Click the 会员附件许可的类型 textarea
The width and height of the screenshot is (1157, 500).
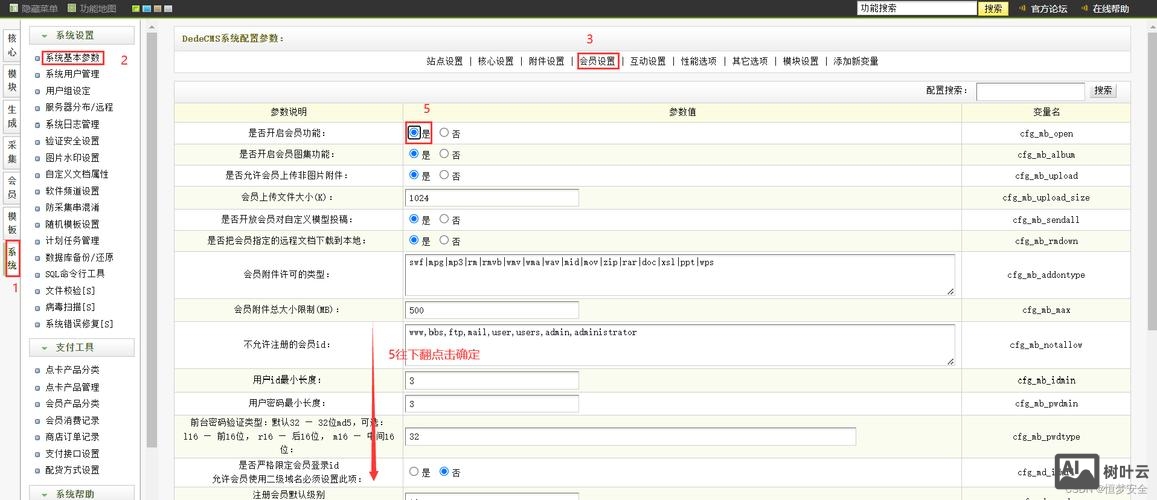point(680,275)
